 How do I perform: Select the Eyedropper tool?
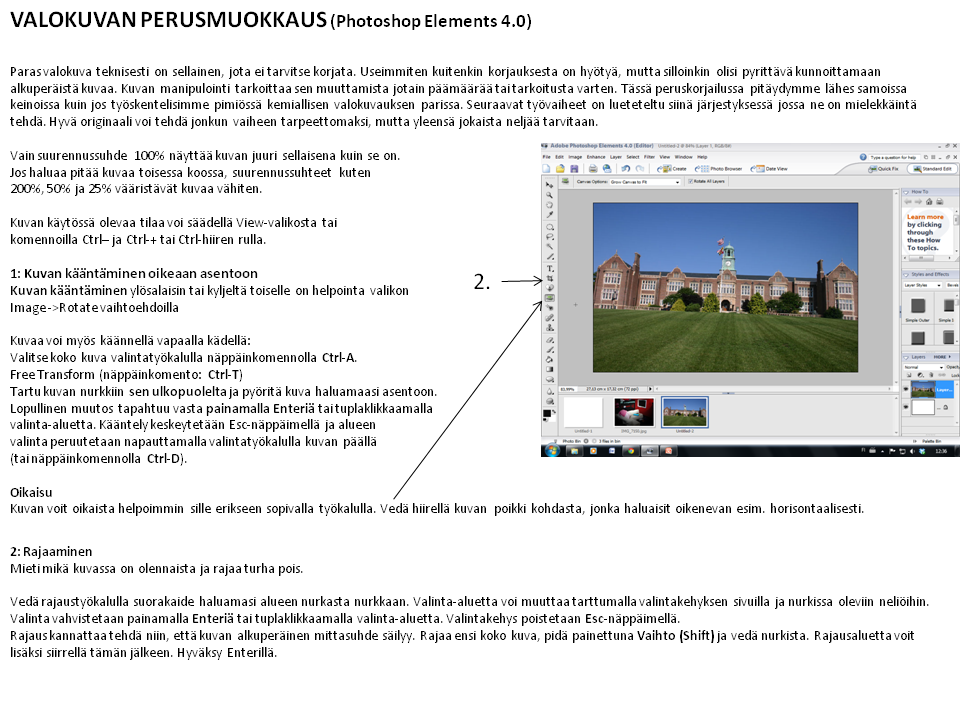coord(549,215)
